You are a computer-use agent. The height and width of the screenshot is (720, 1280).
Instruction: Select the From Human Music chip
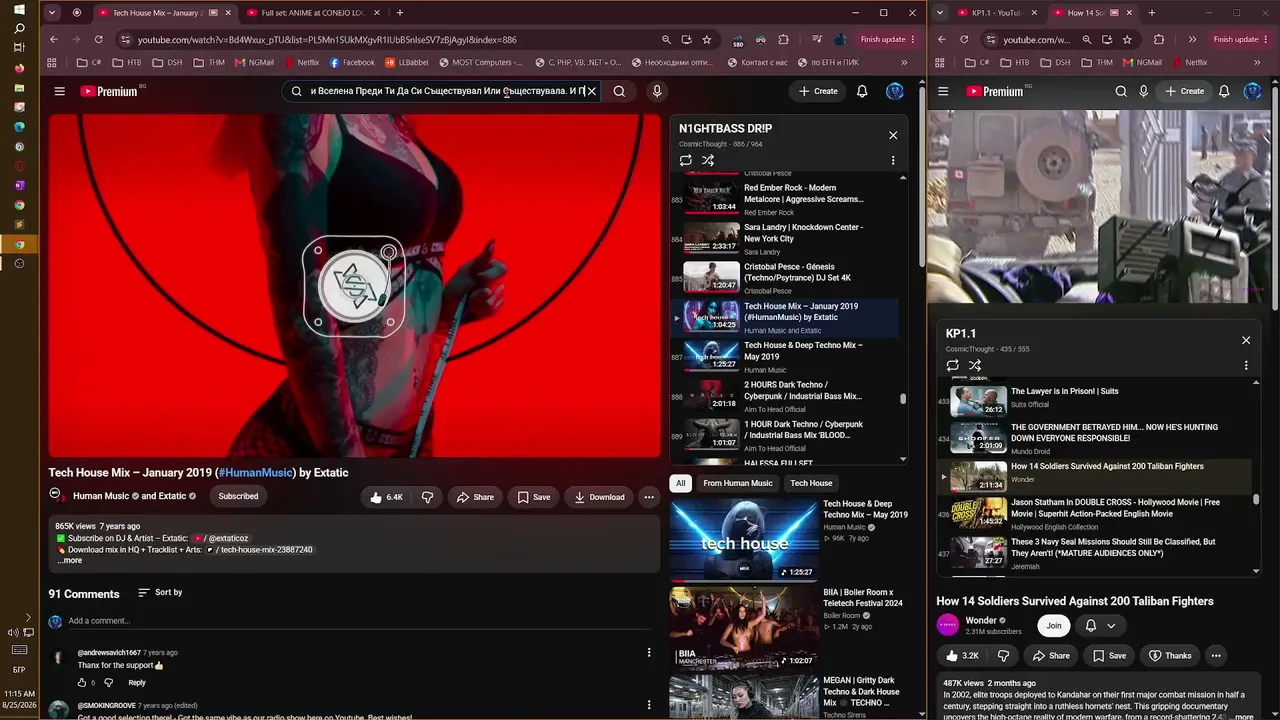tap(738, 483)
